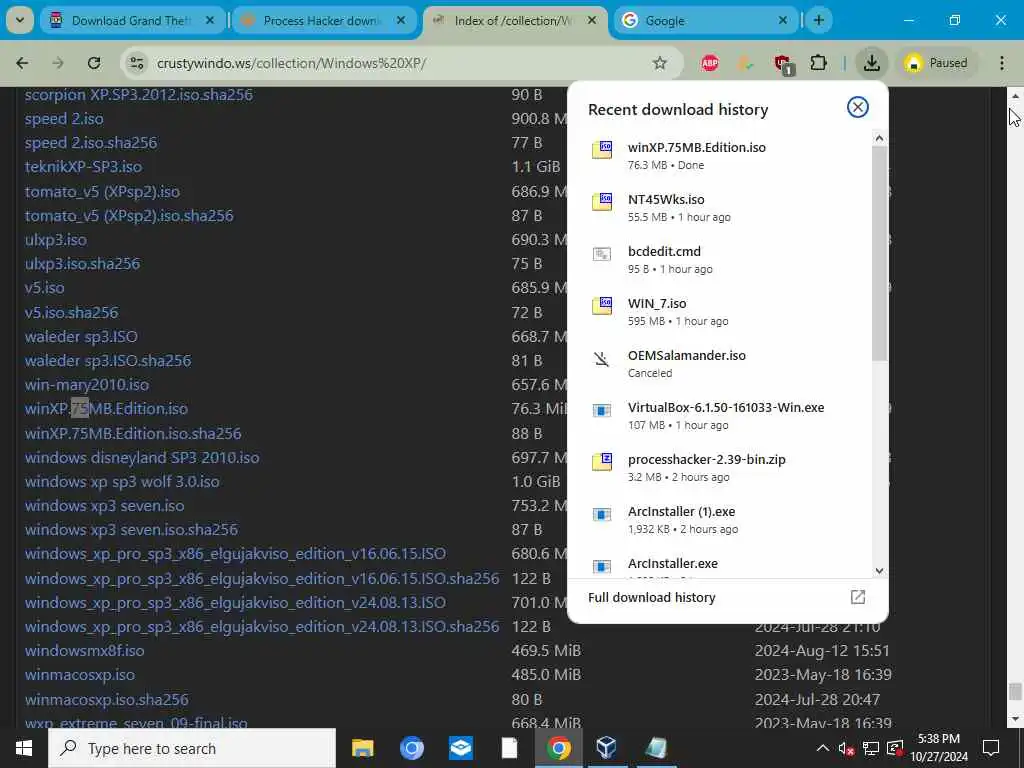Open windowsmx8f.iso link
The width and height of the screenshot is (1024, 768).
pos(85,650)
